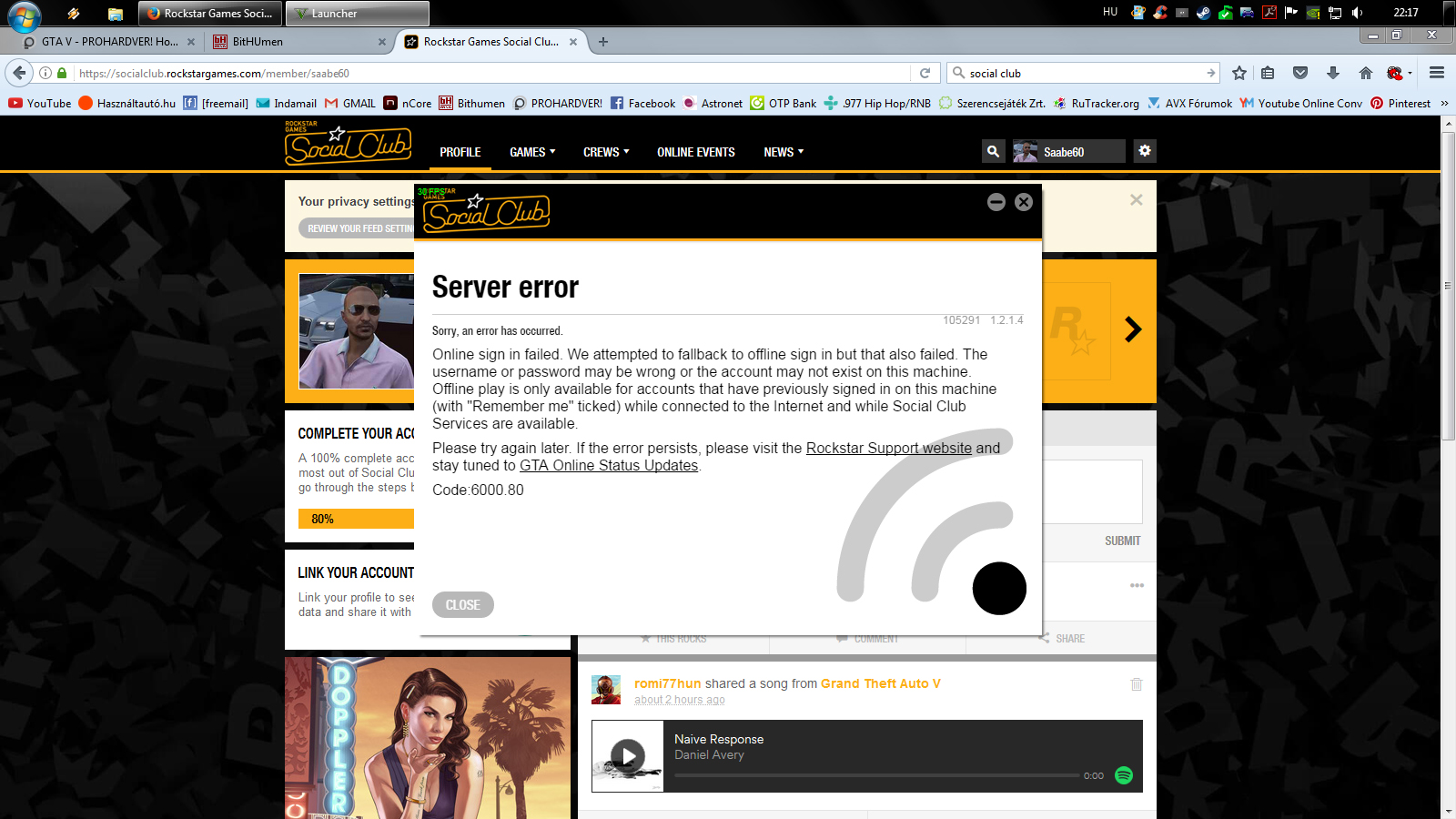Dismiss the Server error dialog via the round X icon
This screenshot has width=1456, height=819.
(x=1024, y=202)
